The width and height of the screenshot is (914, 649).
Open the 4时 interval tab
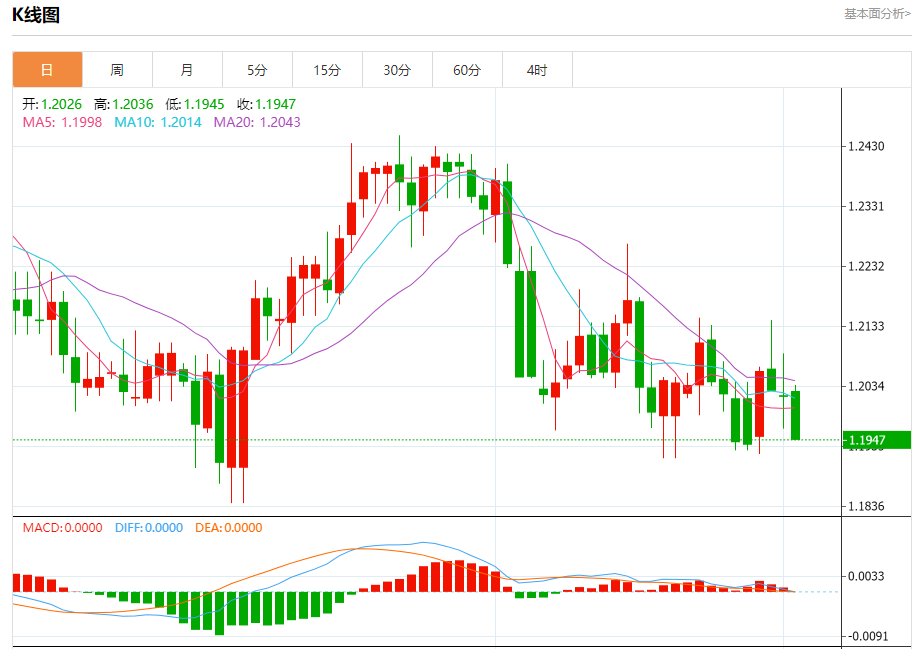(x=537, y=70)
